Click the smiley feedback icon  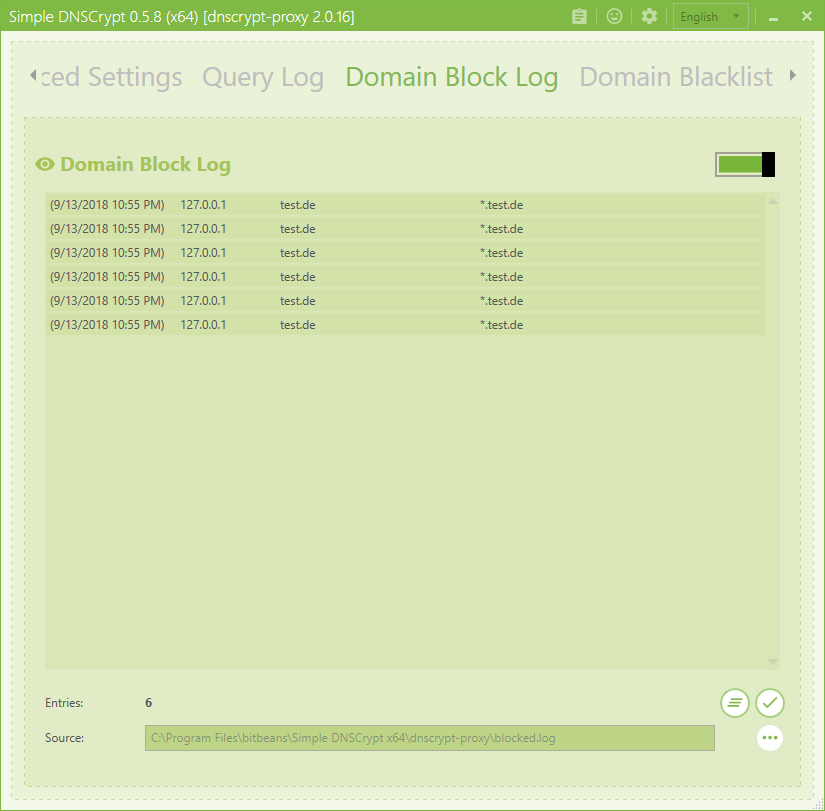click(x=613, y=16)
